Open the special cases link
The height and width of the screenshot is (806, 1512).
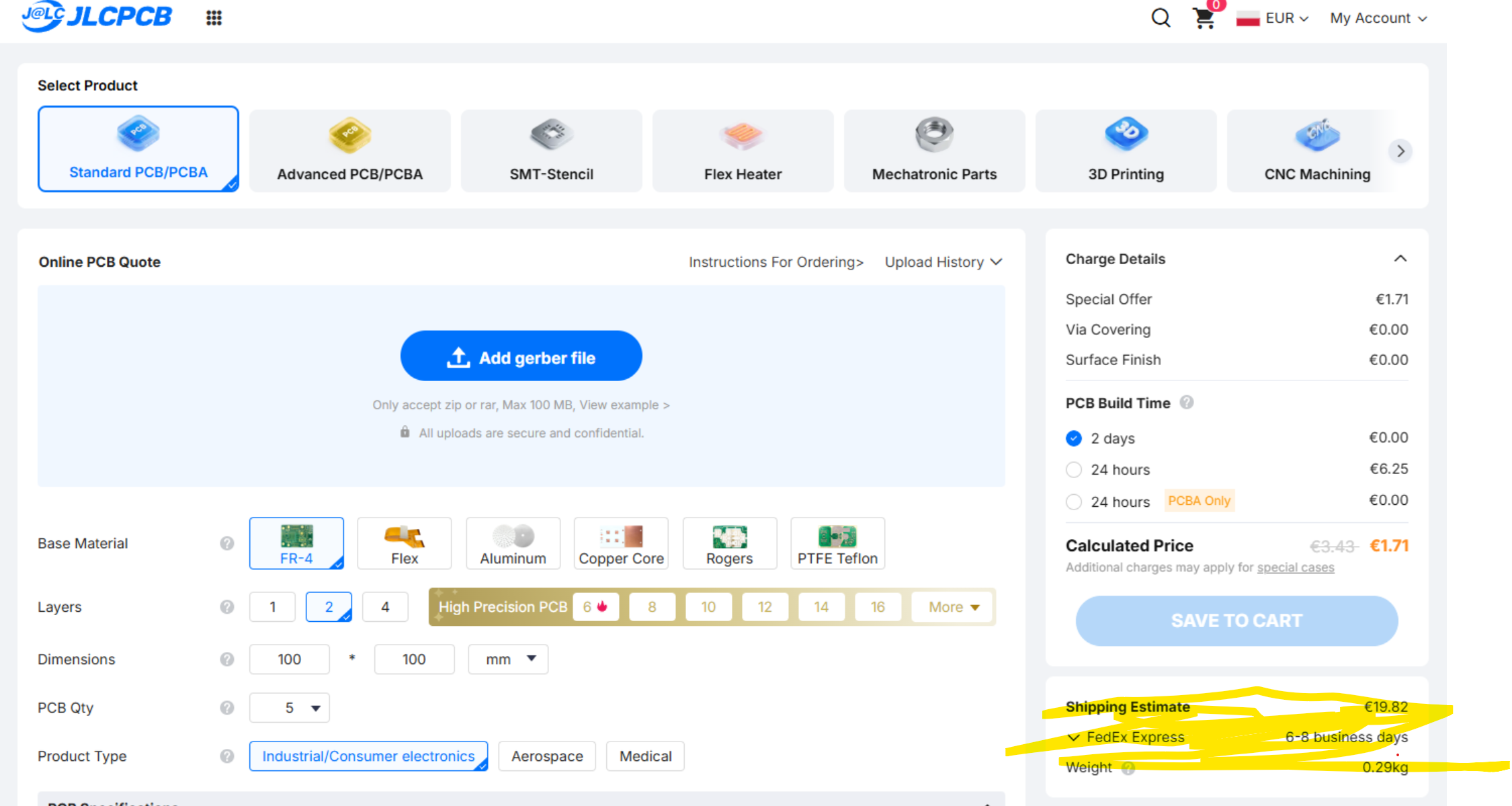[1295, 567]
